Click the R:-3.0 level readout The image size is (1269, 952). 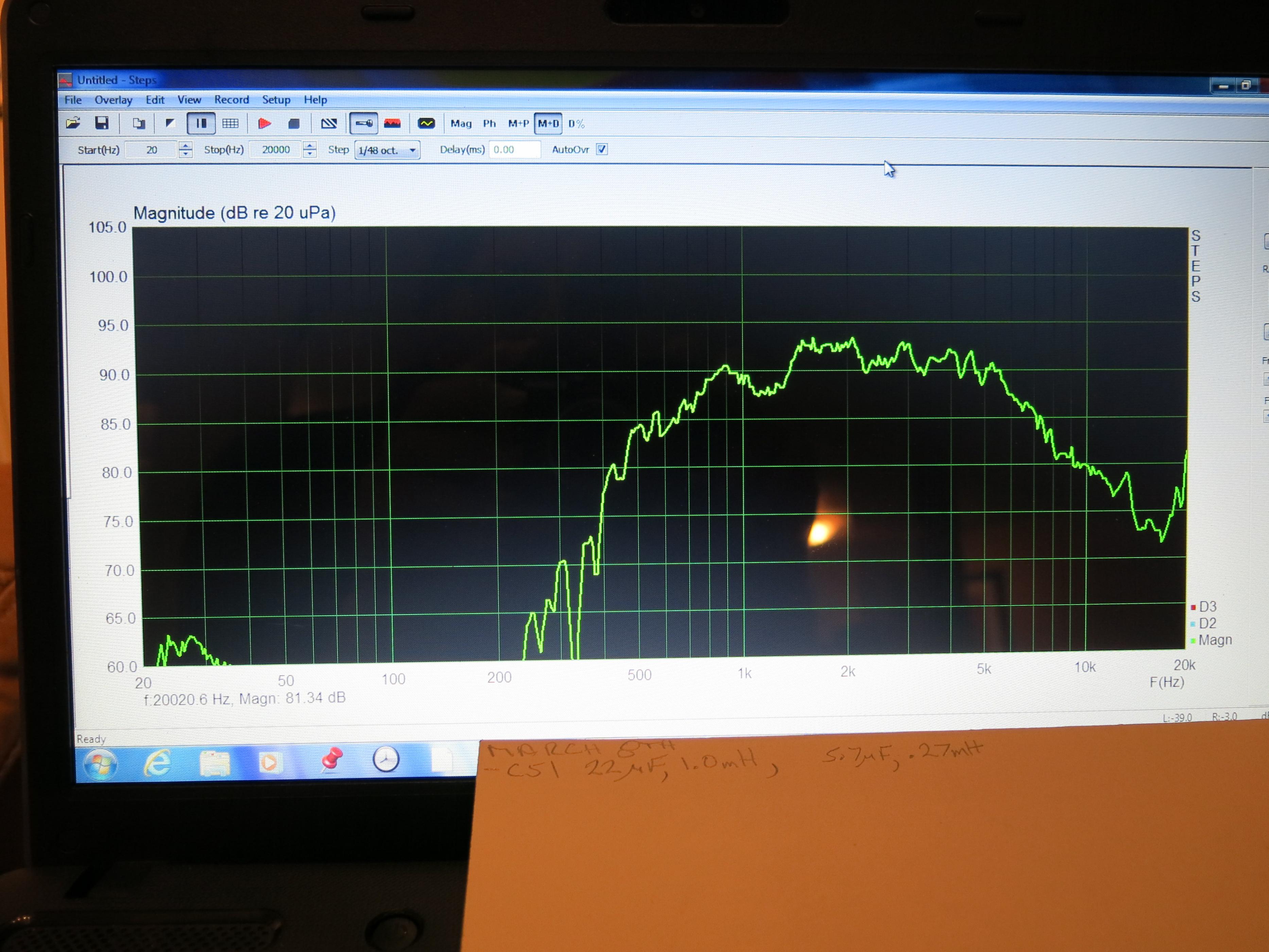(x=1224, y=717)
